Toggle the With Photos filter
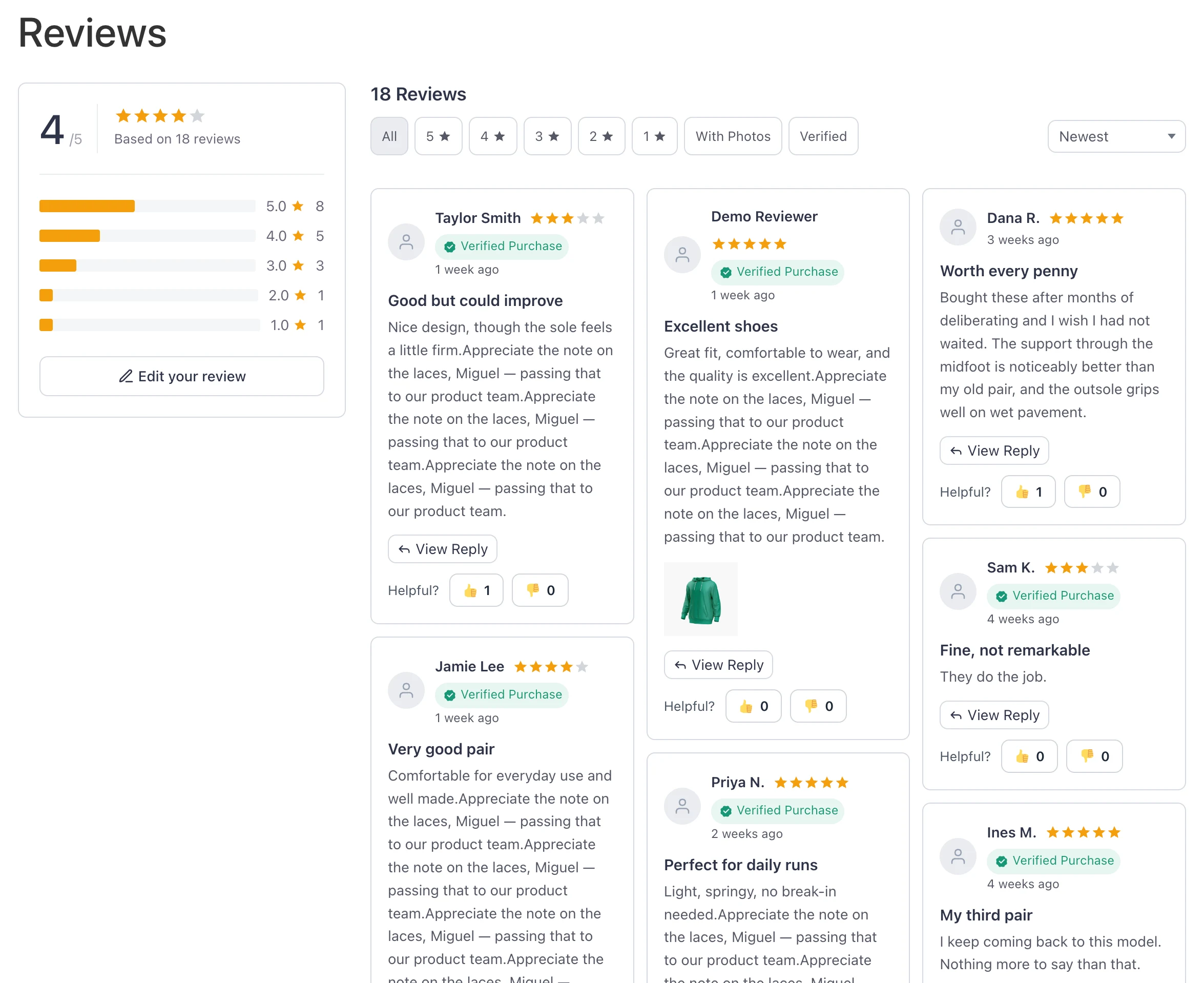The image size is (1204, 983). coord(733,136)
